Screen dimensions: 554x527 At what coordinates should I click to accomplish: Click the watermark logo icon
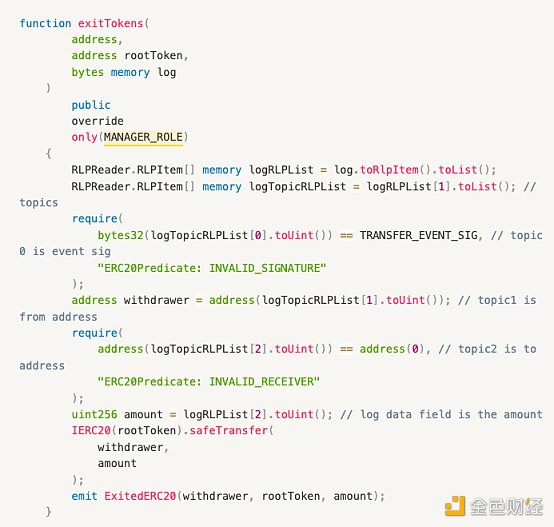point(455,505)
